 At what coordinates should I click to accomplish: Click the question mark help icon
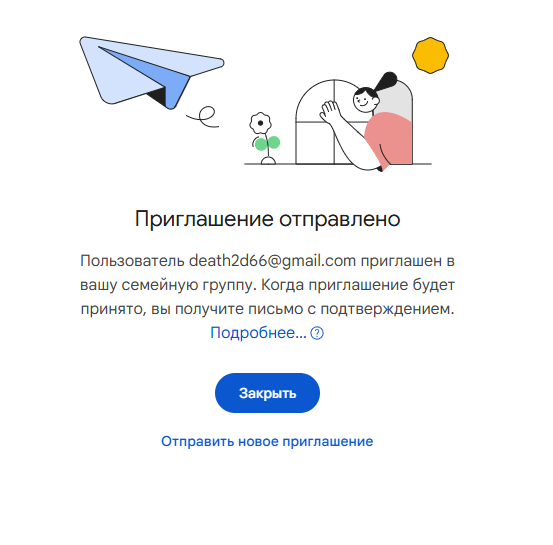pyautogui.click(x=317, y=333)
